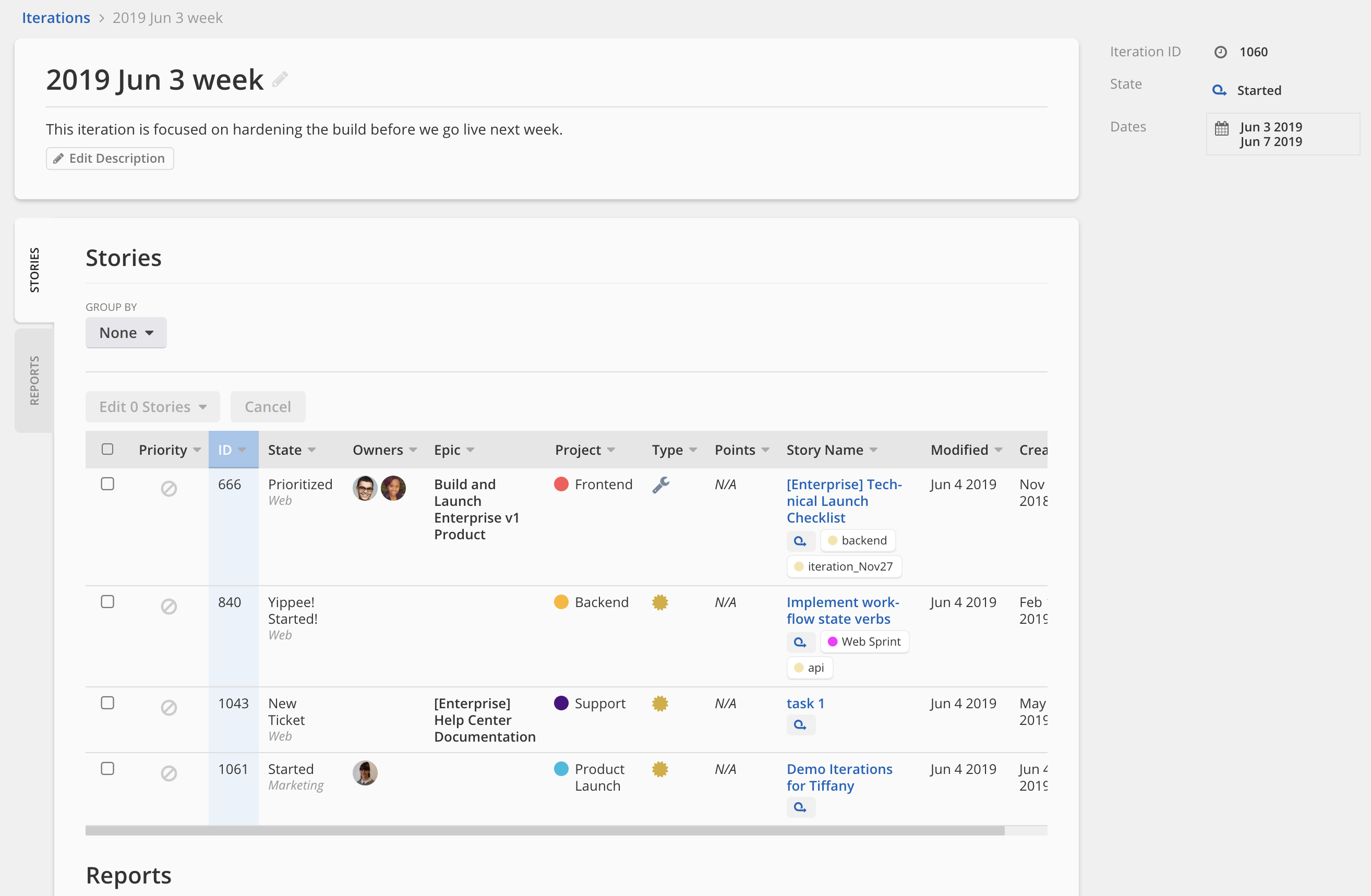Click the red Frontend project color dot

click(560, 485)
